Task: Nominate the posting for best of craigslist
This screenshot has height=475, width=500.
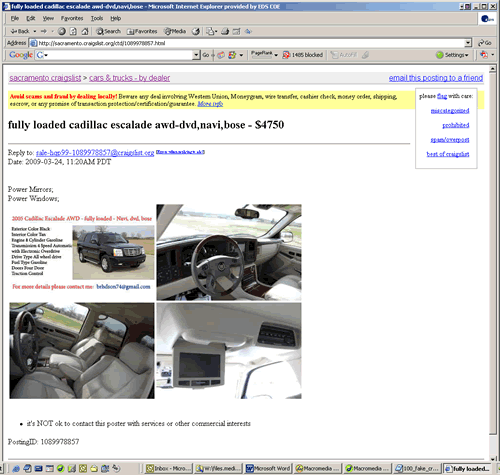Action: [x=448, y=154]
